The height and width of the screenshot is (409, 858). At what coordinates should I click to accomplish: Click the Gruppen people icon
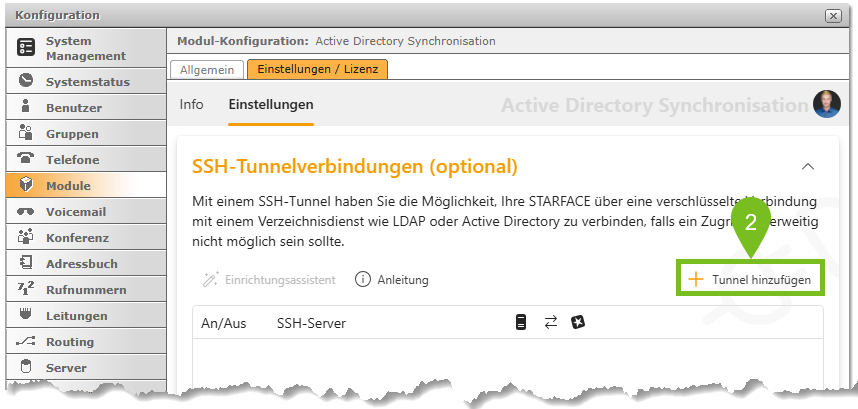tap(26, 133)
